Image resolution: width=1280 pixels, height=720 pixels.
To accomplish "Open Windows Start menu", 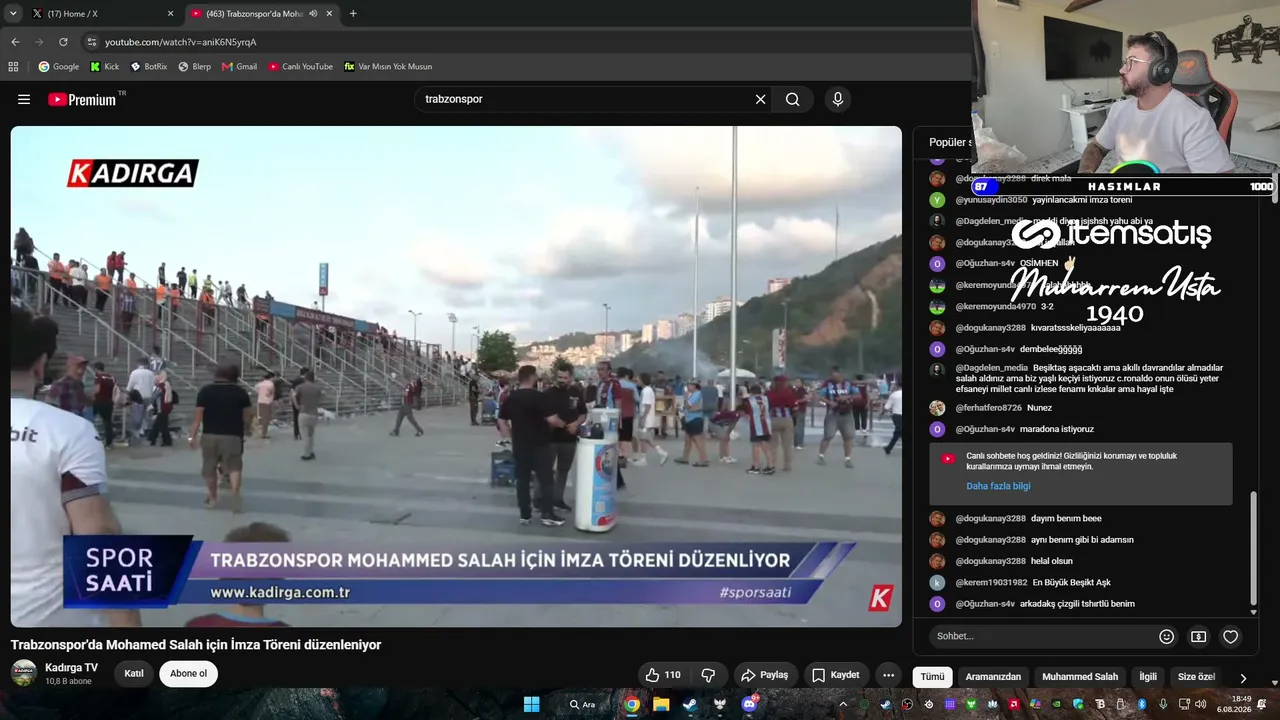I will pyautogui.click(x=531, y=704).
